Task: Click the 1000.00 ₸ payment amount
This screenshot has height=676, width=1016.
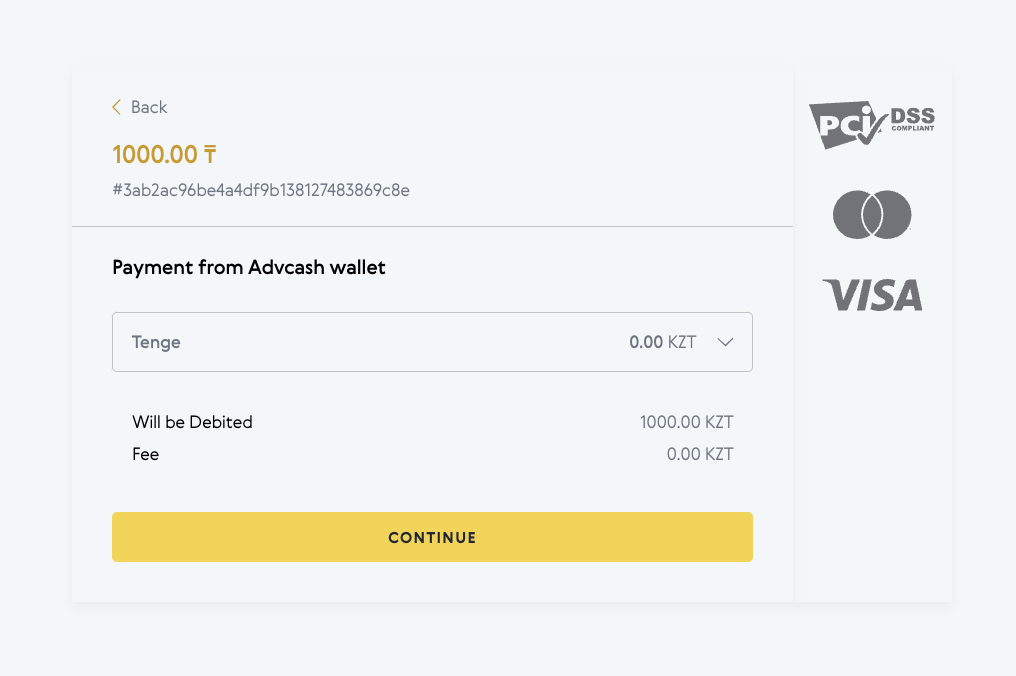Action: click(x=165, y=154)
